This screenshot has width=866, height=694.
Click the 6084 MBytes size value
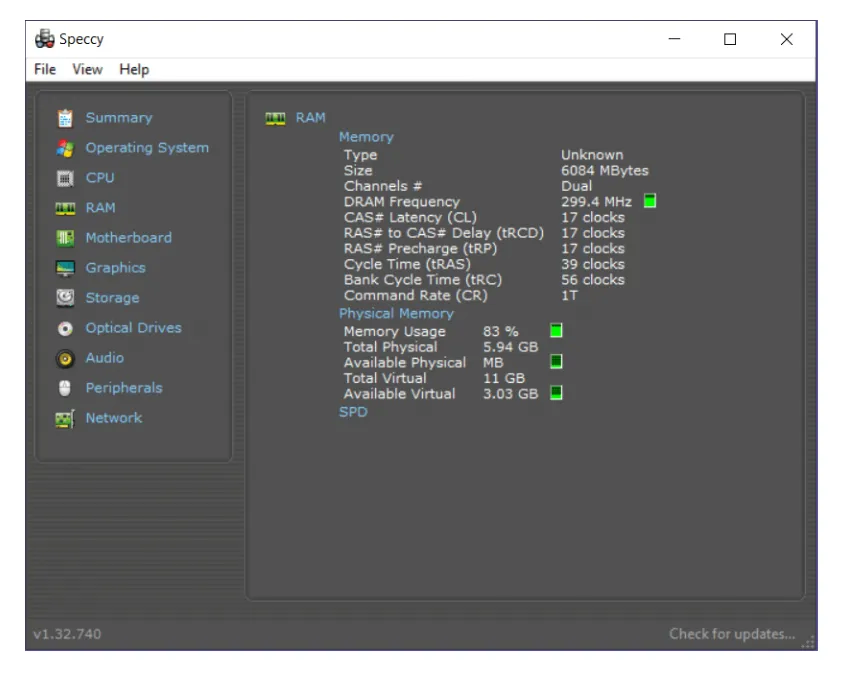605,171
